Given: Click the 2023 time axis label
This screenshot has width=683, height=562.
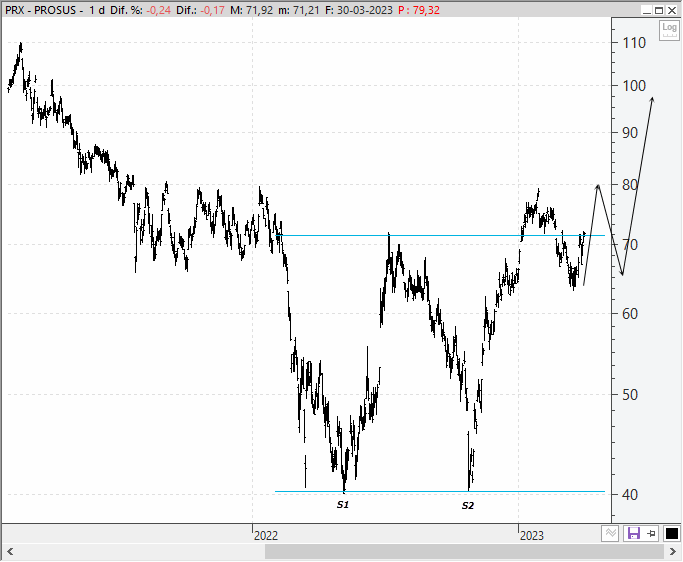Looking at the screenshot, I should tap(531, 535).
